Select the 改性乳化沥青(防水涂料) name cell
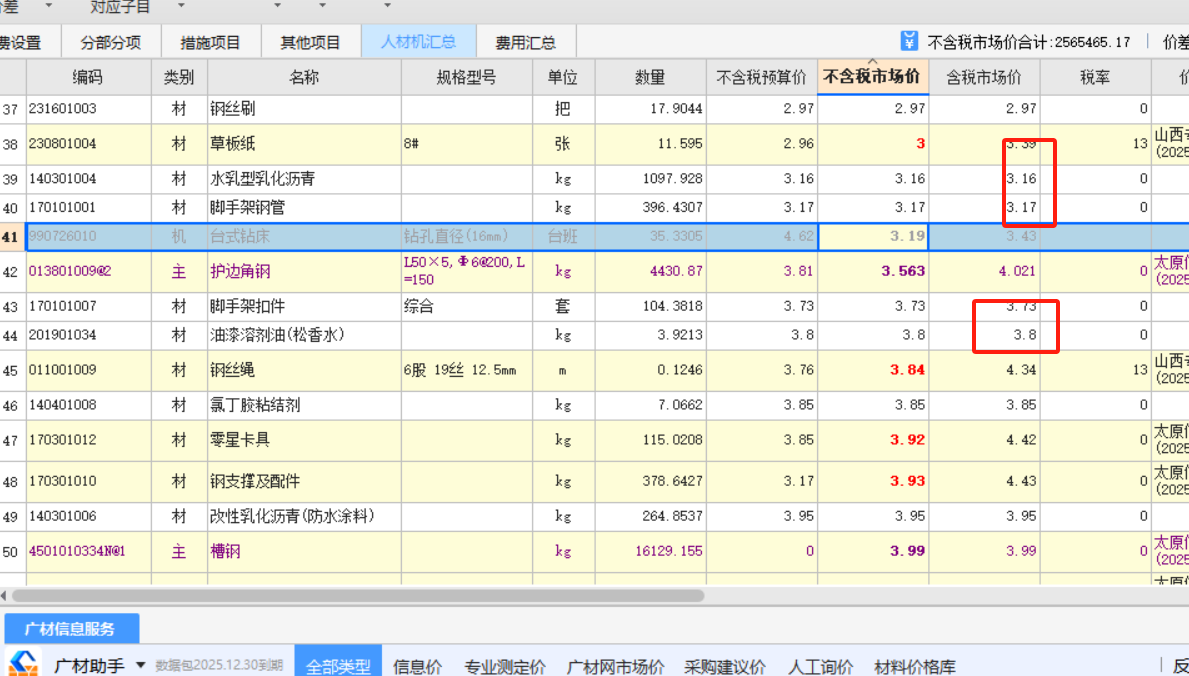The image size is (1189, 676). [304, 517]
